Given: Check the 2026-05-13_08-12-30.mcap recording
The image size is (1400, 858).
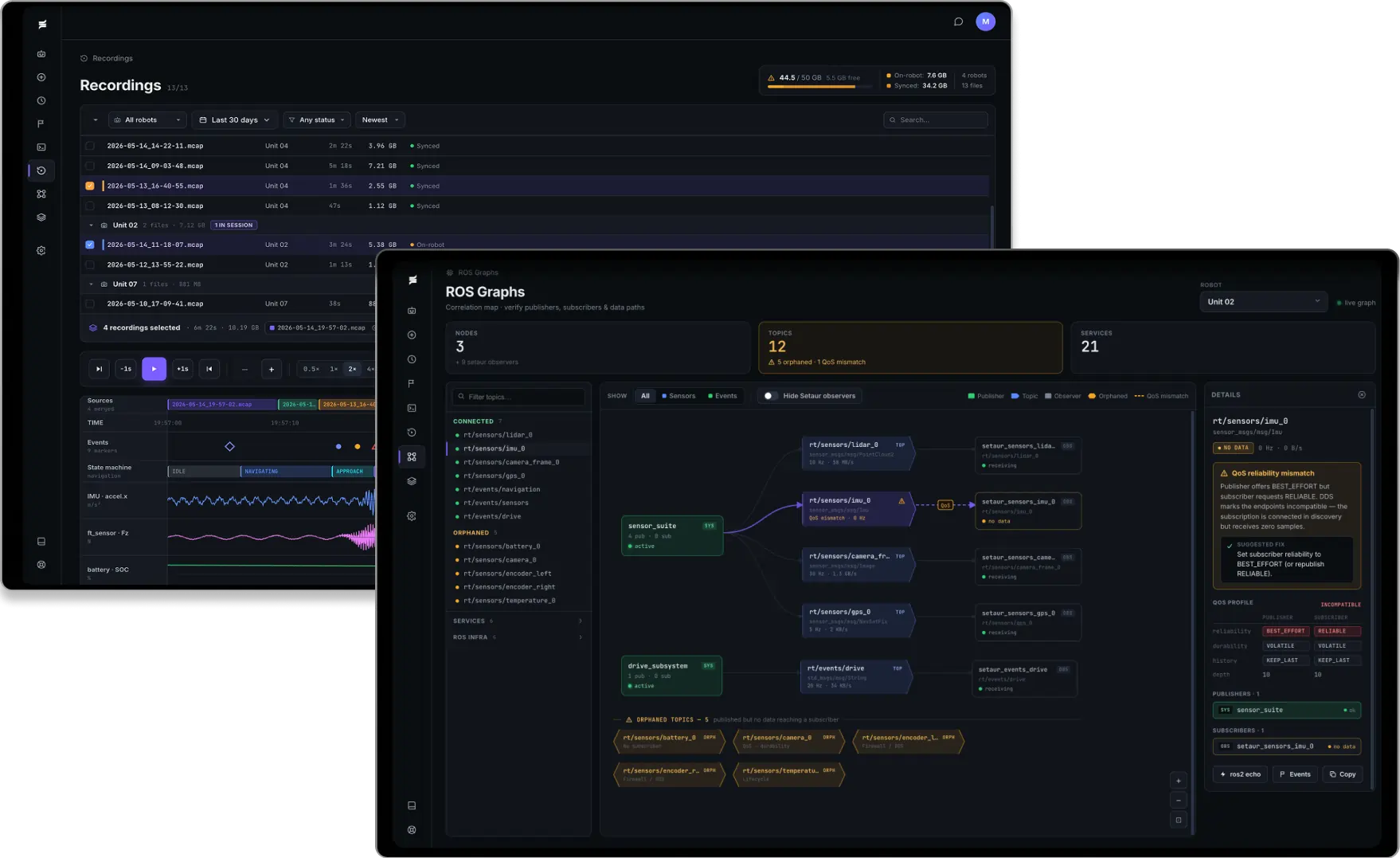Looking at the screenshot, I should click(90, 206).
